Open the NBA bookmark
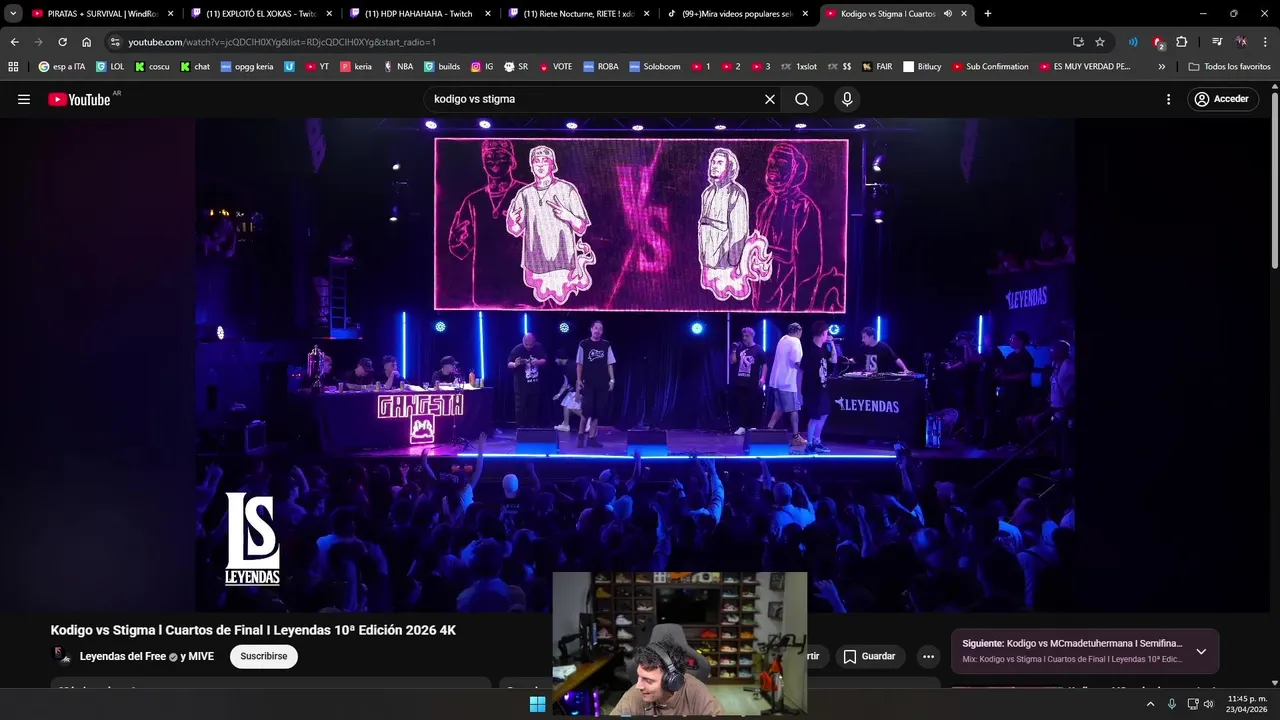 (398, 67)
